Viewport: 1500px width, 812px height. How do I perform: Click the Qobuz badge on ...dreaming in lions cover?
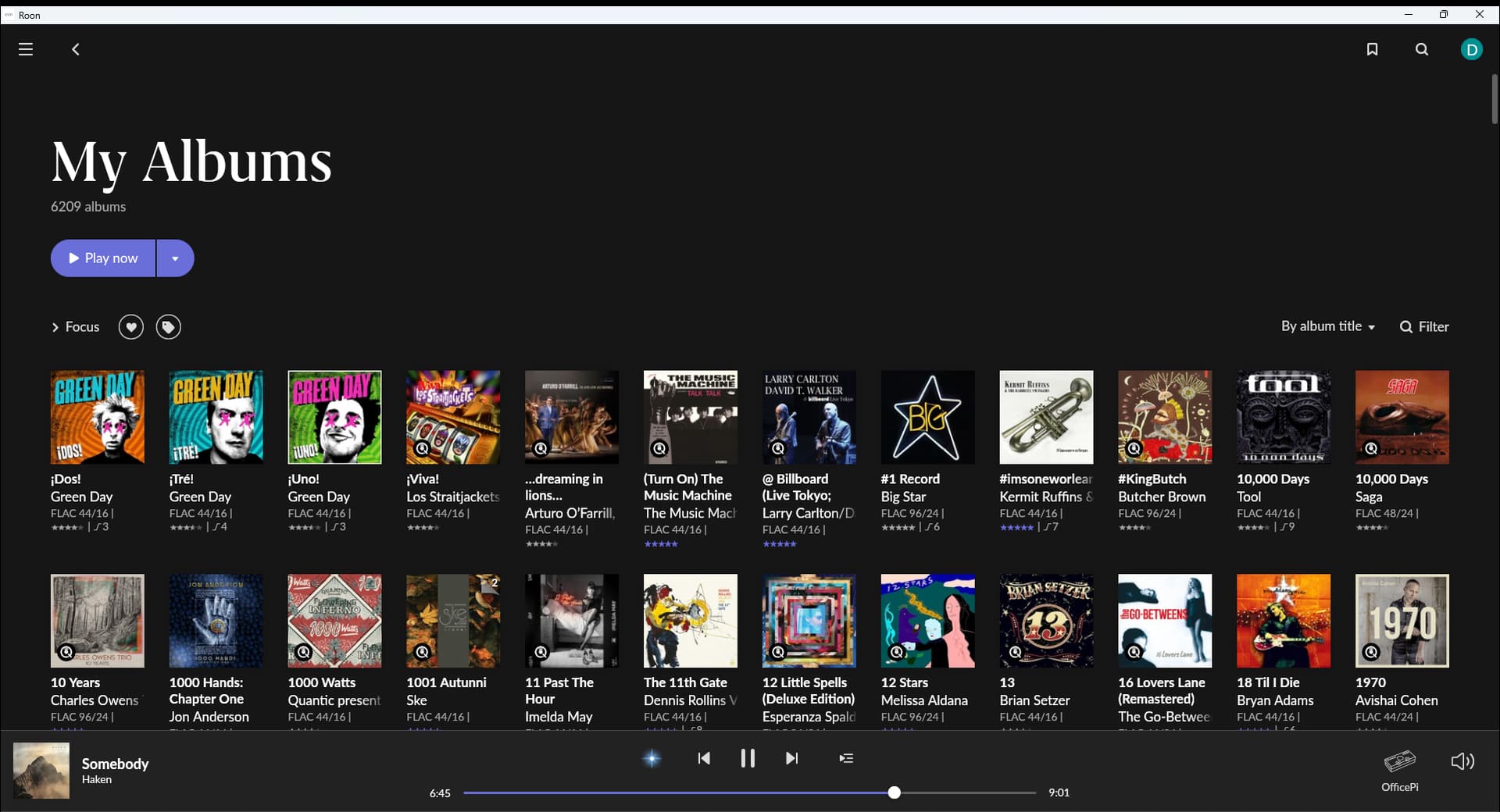pyautogui.click(x=541, y=448)
